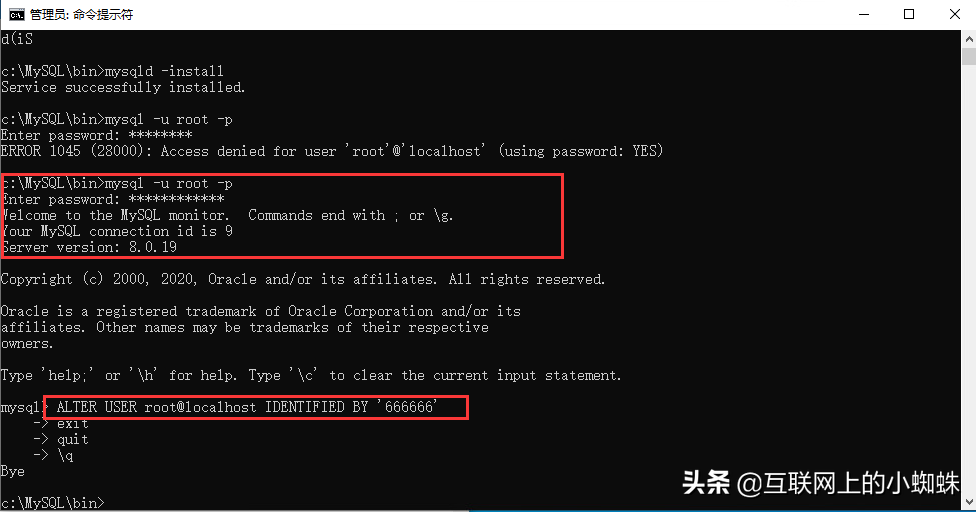976x512 pixels.
Task: Click the 'Service successfully installed.' line
Action: coord(123,87)
